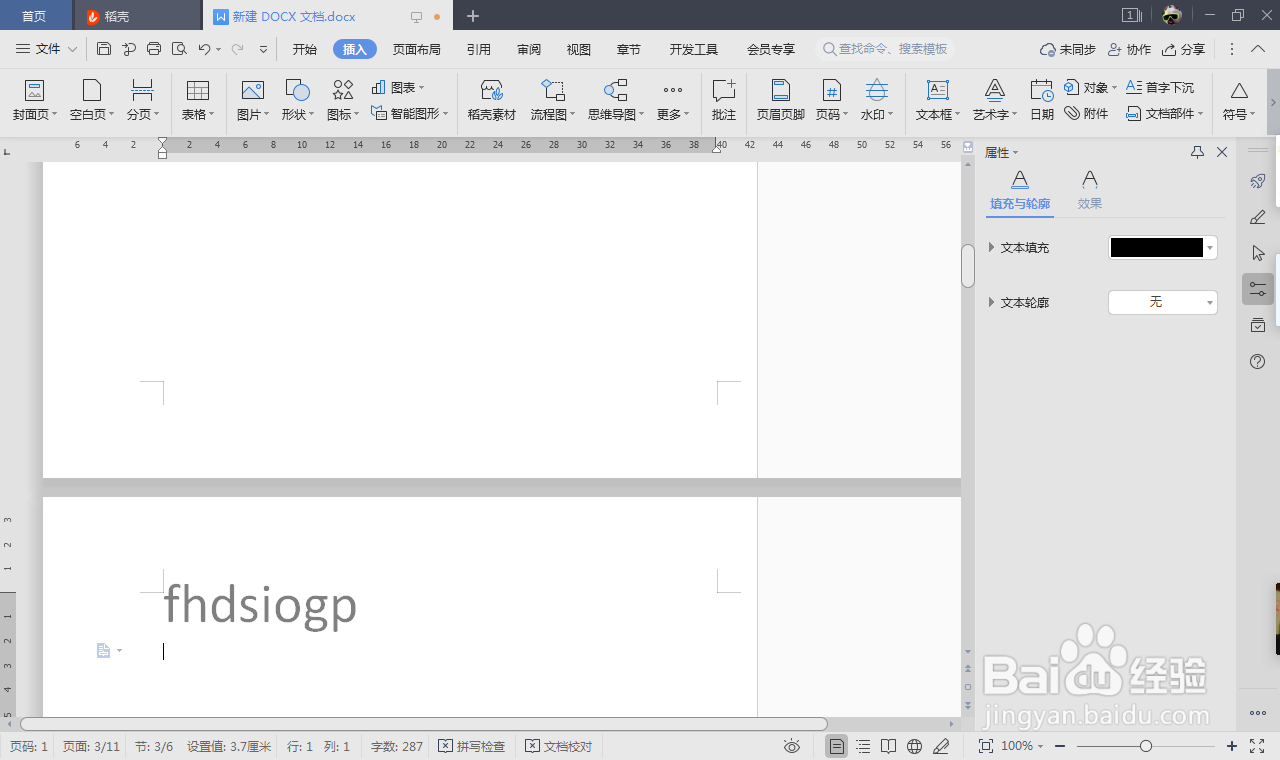
Task: Switch to reading view icon
Action: click(x=889, y=746)
